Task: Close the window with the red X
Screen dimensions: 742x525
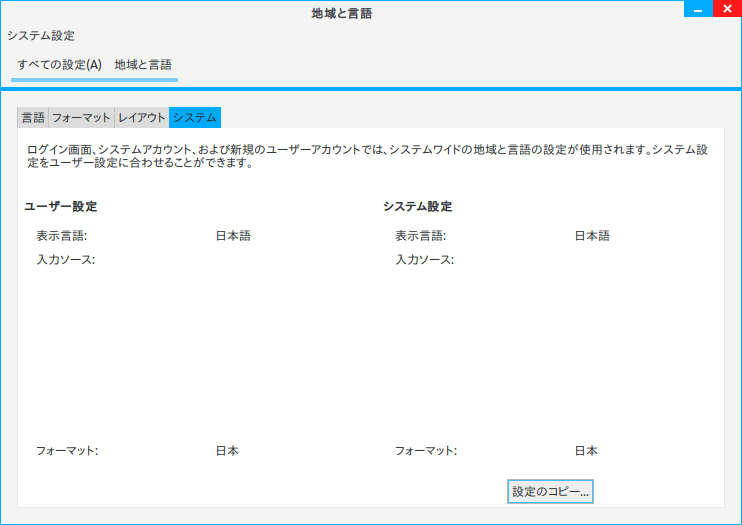Action: pyautogui.click(x=727, y=8)
